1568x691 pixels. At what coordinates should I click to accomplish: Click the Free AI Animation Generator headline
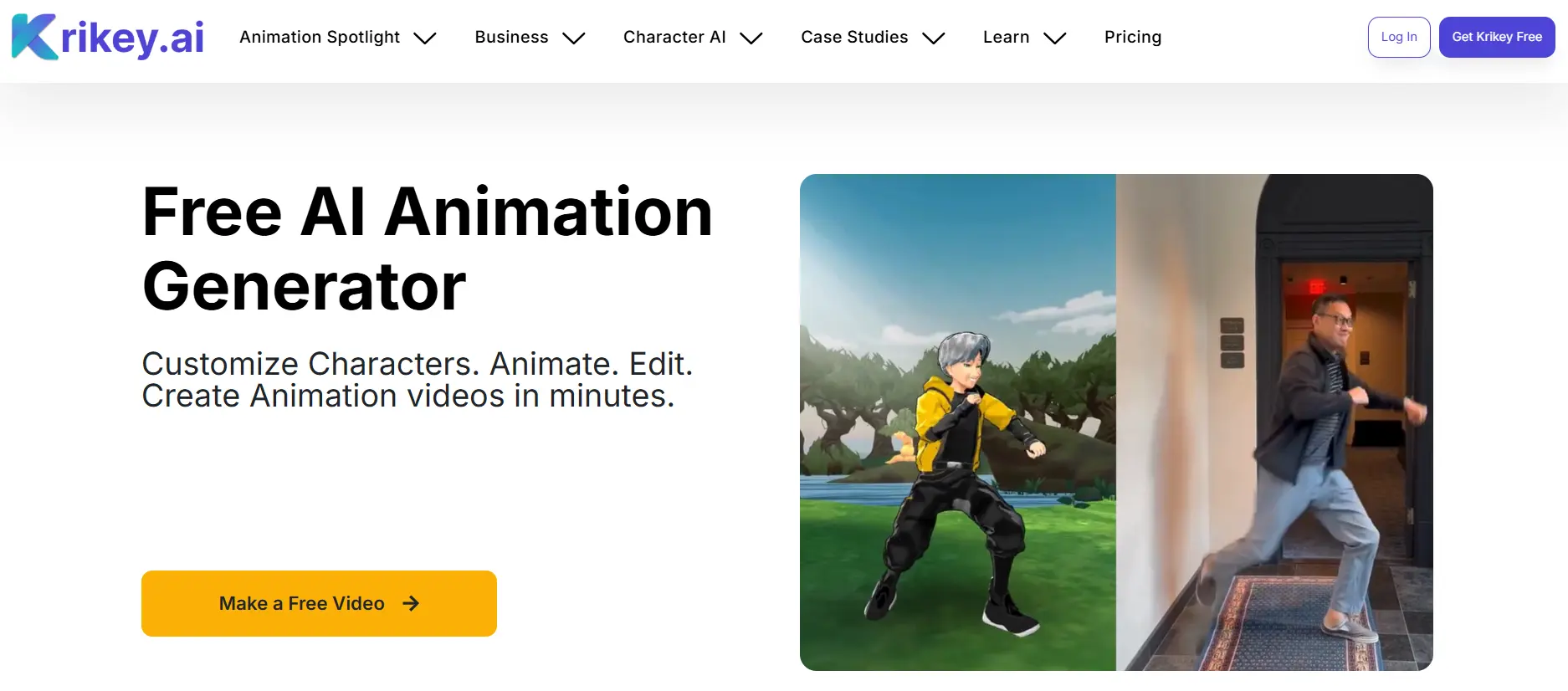(427, 248)
